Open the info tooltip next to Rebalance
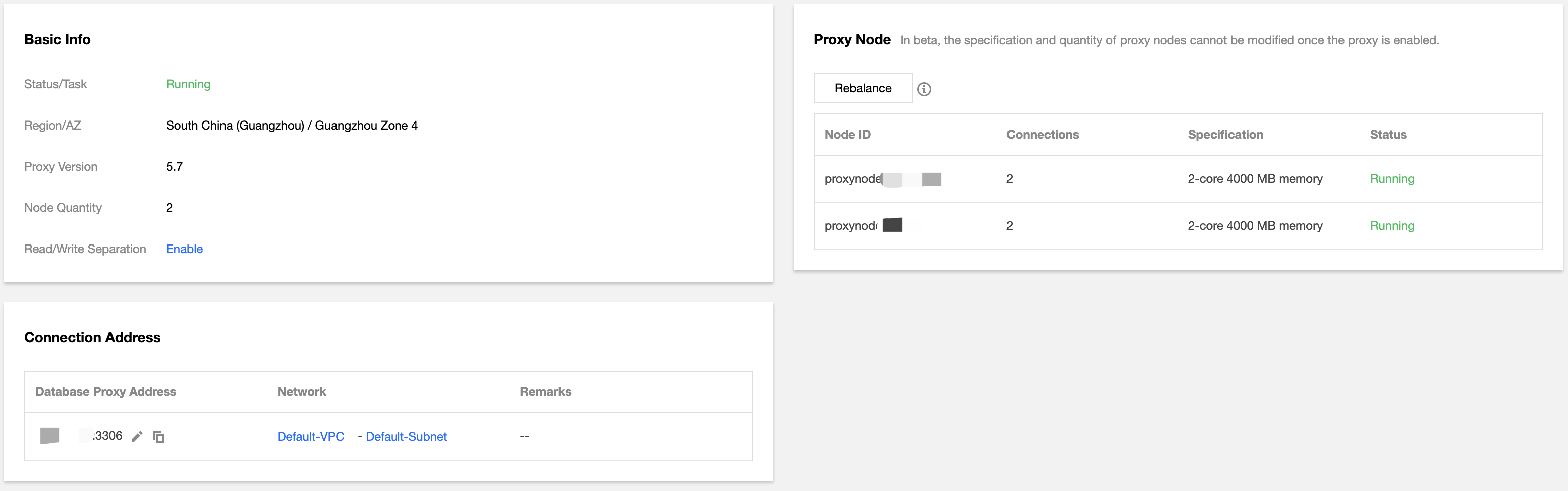 (924, 89)
